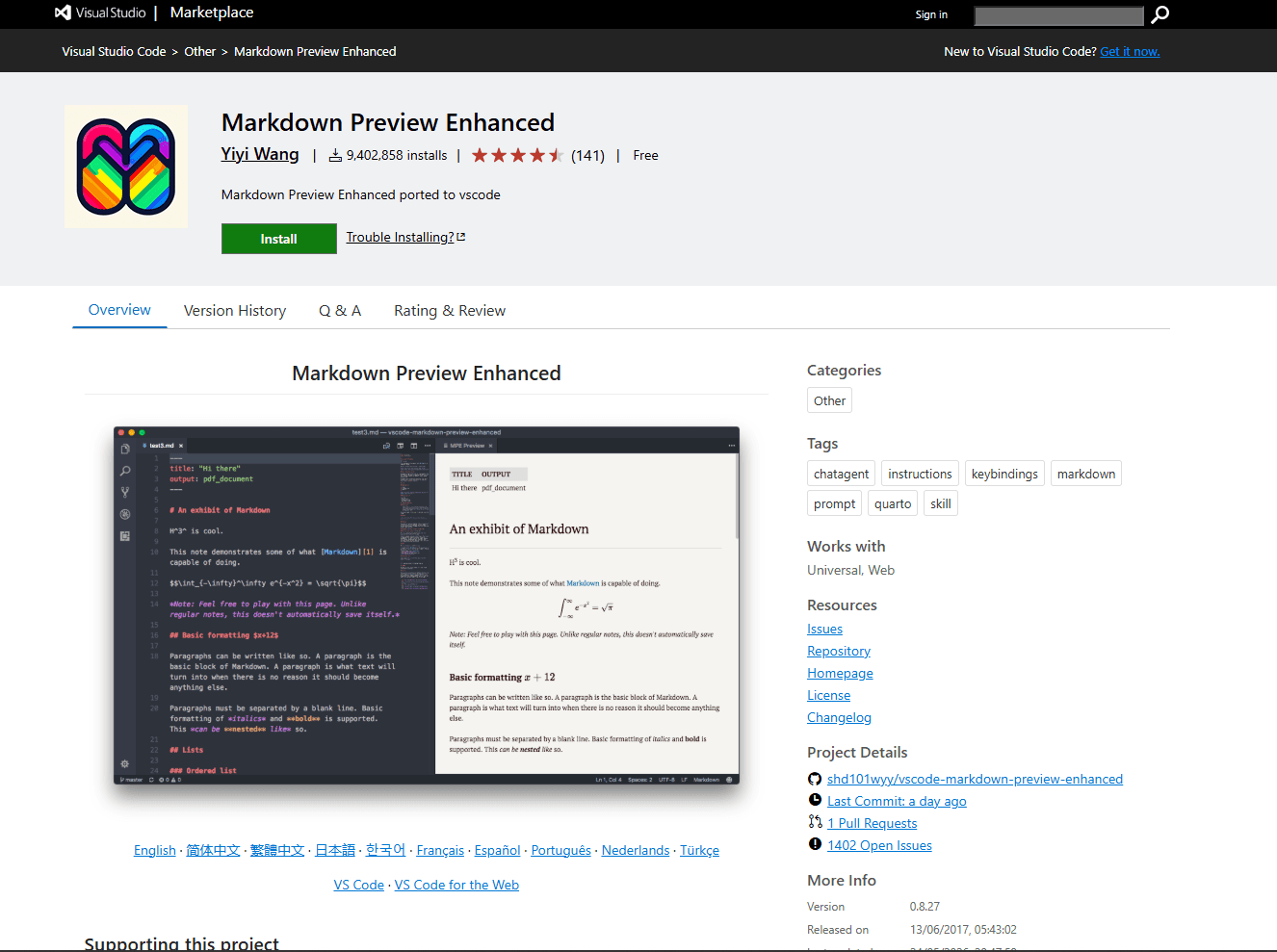1277x952 pixels.
Task: Click the Español language link
Action: [498, 850]
